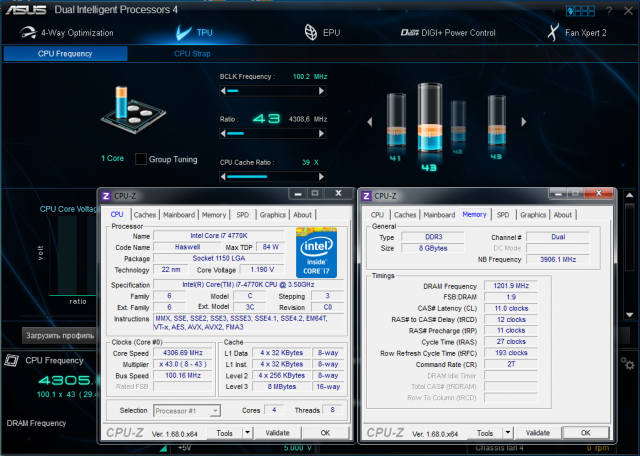This screenshot has height=456, width=640.
Task: Show next core cylinder with right arrow
Action: (524, 122)
